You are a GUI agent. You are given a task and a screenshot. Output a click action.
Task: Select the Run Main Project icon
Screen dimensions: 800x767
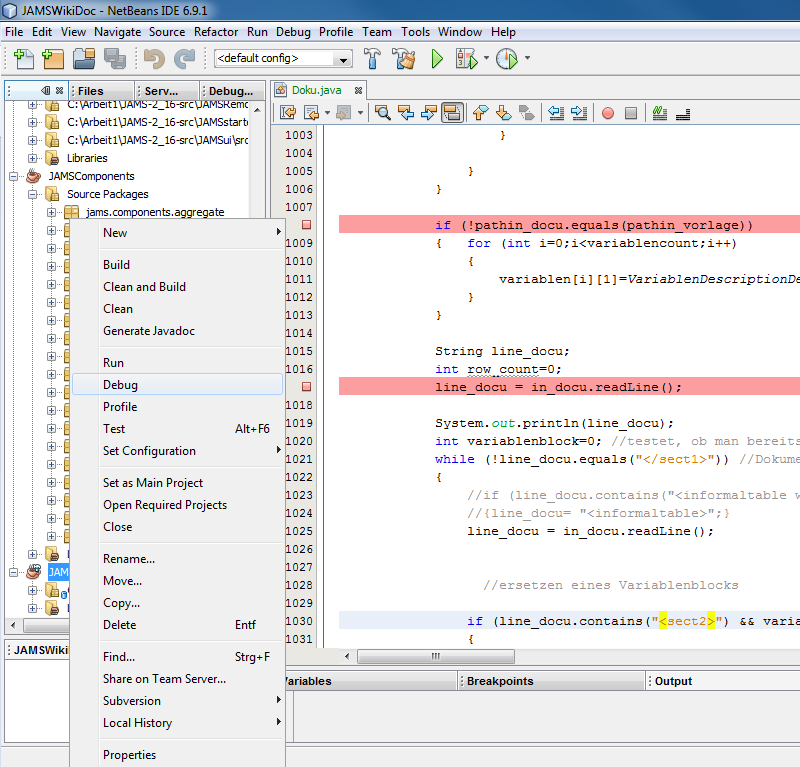437,59
